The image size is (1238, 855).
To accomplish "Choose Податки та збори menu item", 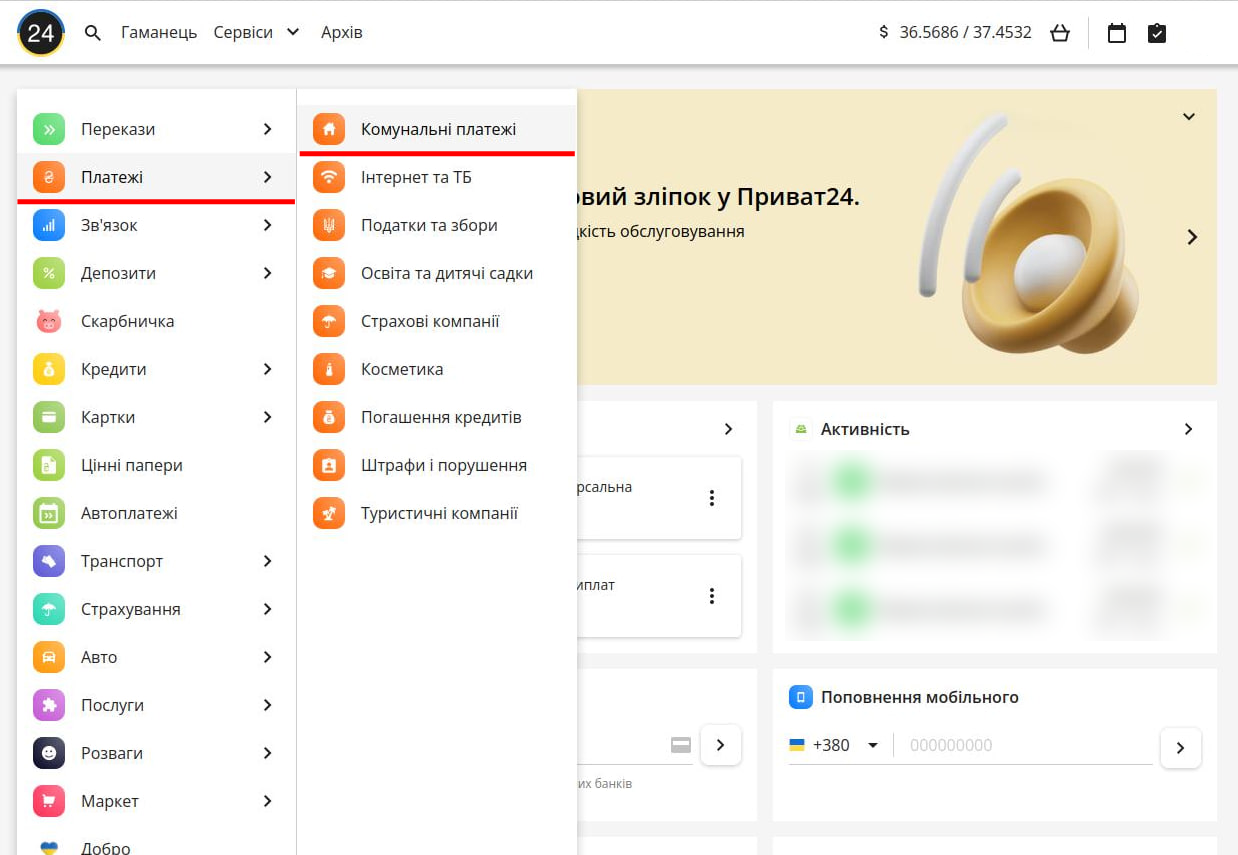I will 429,225.
